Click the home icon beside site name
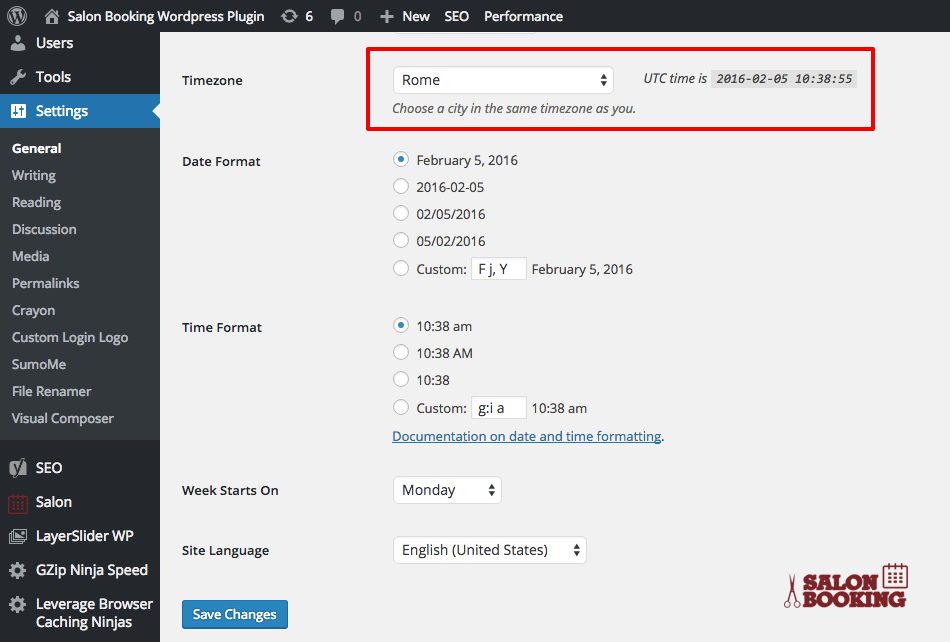 pyautogui.click(x=52, y=16)
